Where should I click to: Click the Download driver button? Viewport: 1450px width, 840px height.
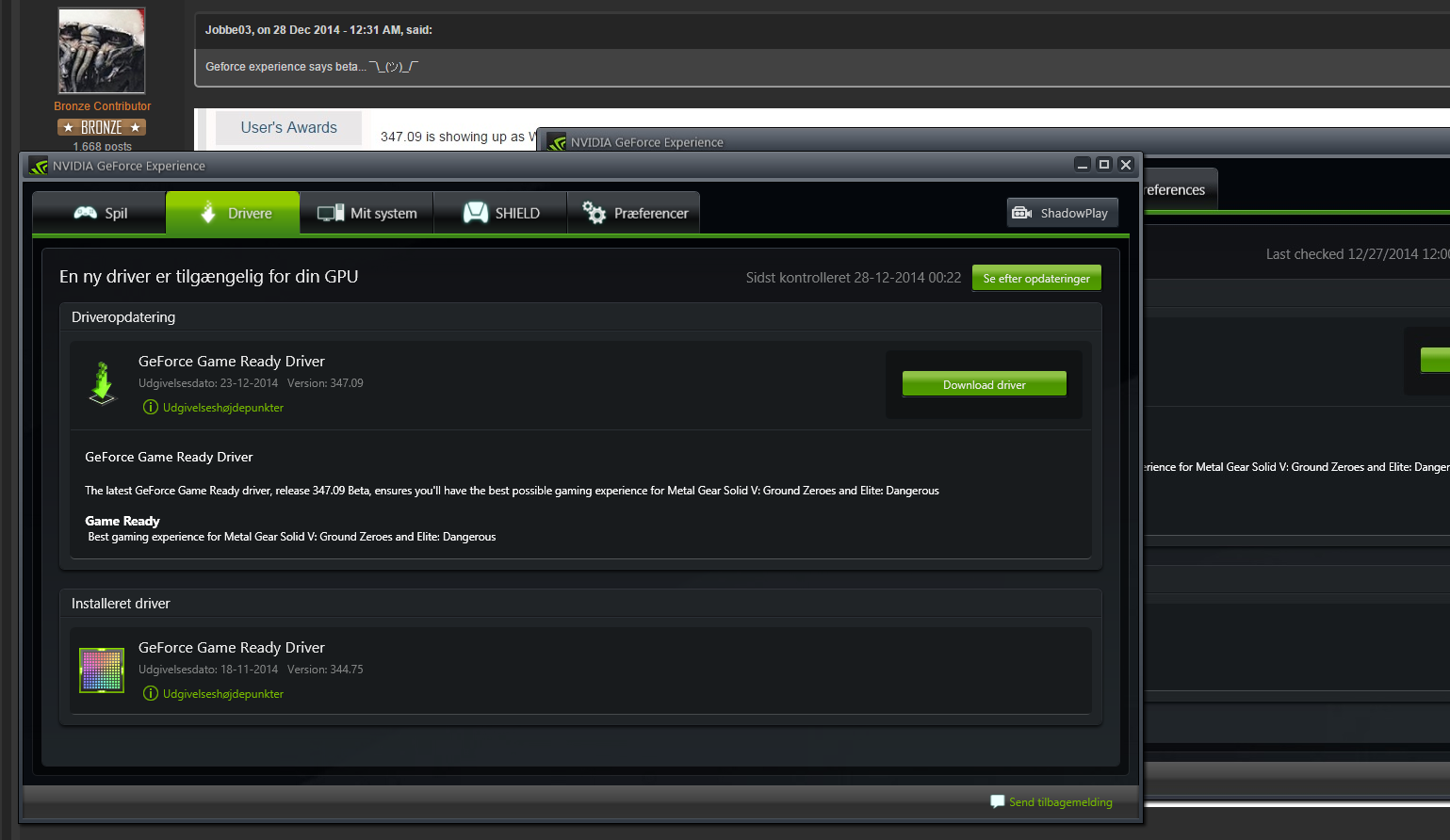coord(985,384)
